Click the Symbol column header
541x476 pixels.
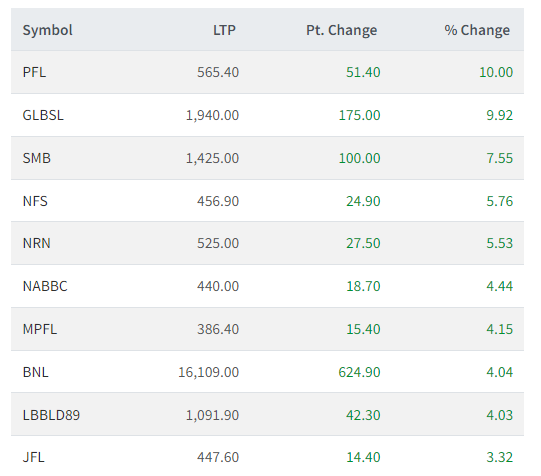tap(47, 30)
